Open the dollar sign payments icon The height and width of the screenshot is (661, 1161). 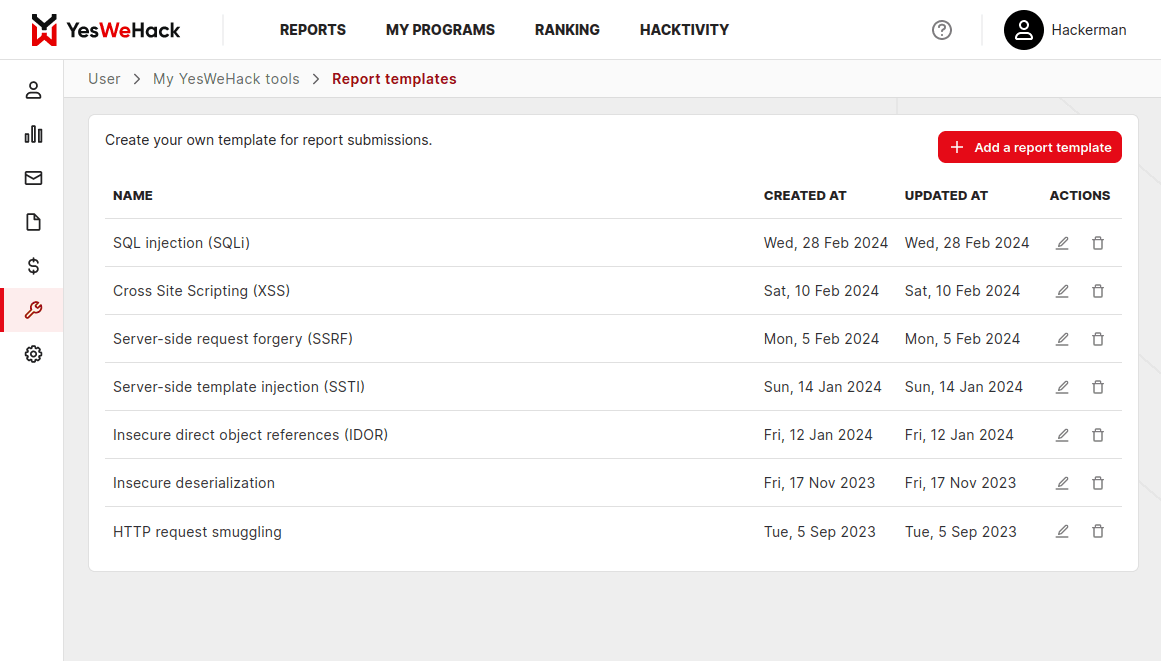point(33,266)
